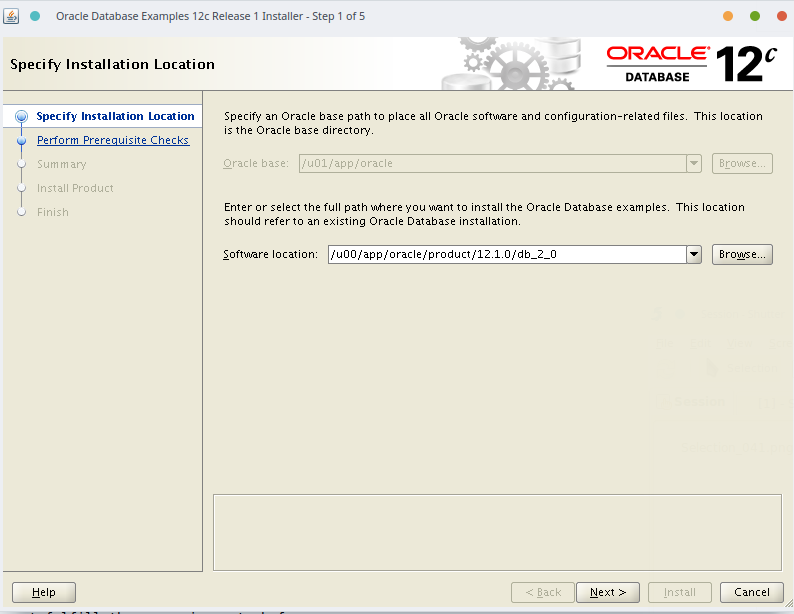Click the step circle beside Specify Installation Location

pos(21,117)
